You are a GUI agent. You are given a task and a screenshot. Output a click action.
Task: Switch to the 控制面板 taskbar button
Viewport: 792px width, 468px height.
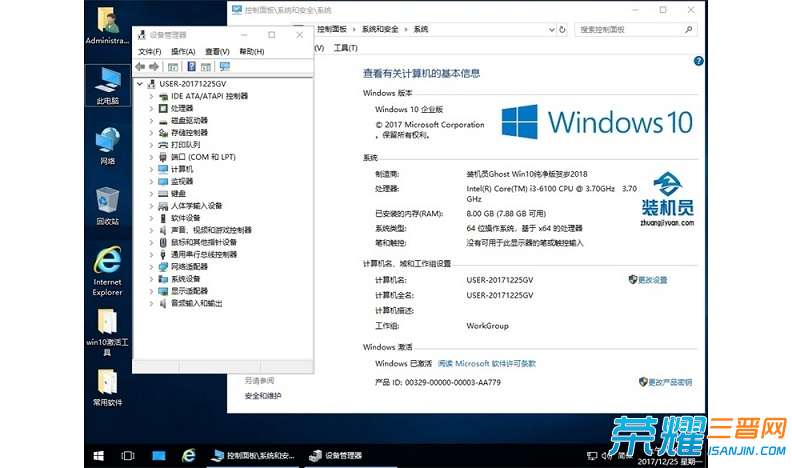click(x=254, y=455)
